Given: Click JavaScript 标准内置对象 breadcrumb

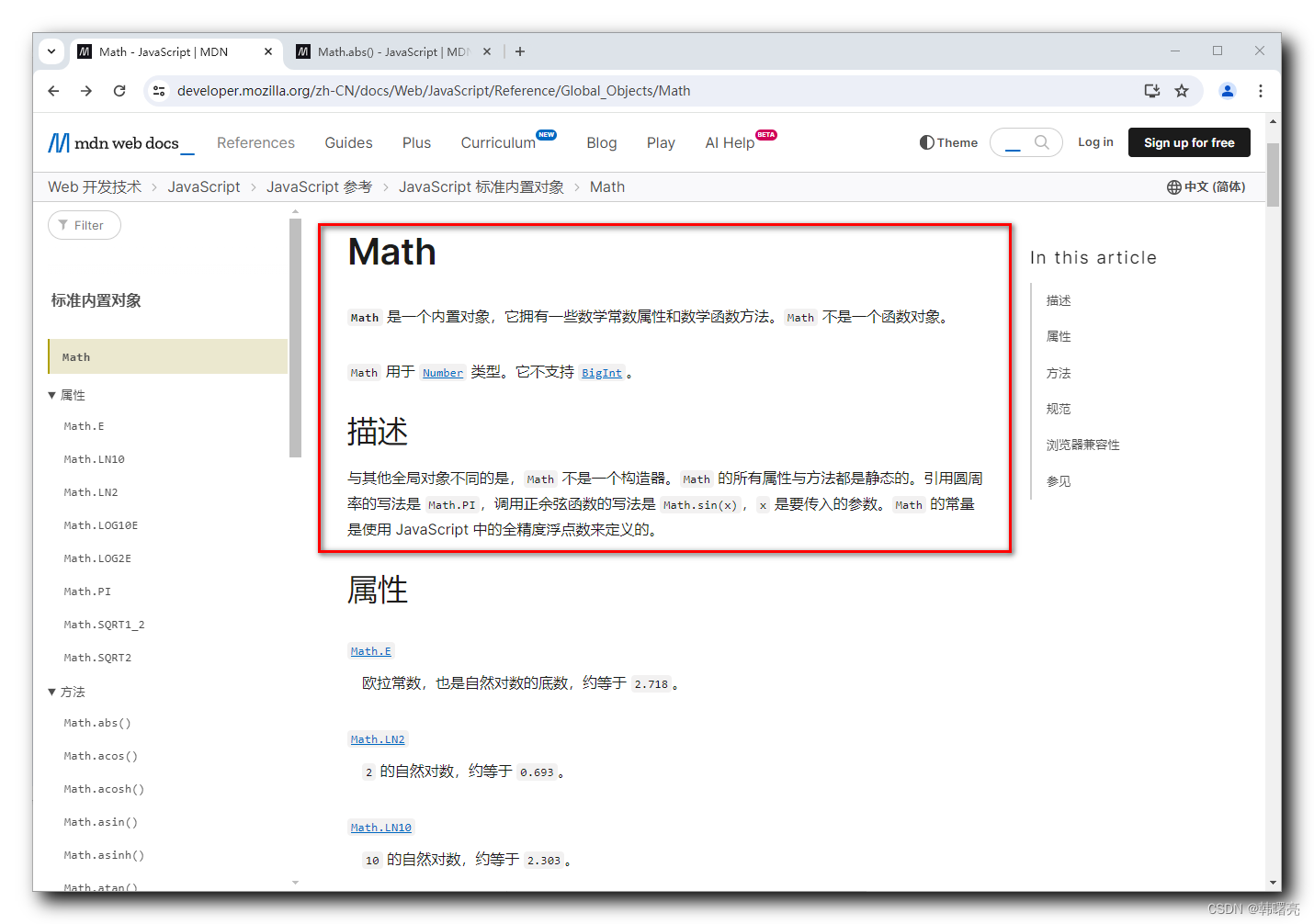Looking at the screenshot, I should [481, 186].
